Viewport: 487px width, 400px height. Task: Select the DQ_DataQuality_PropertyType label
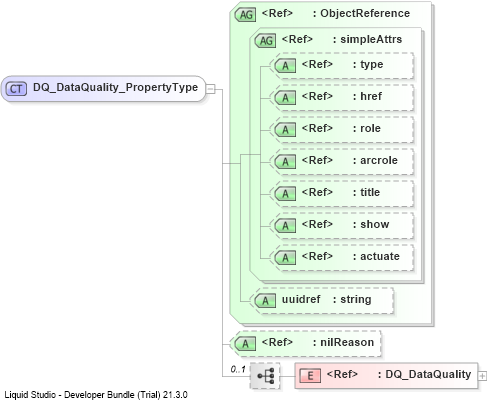115,88
